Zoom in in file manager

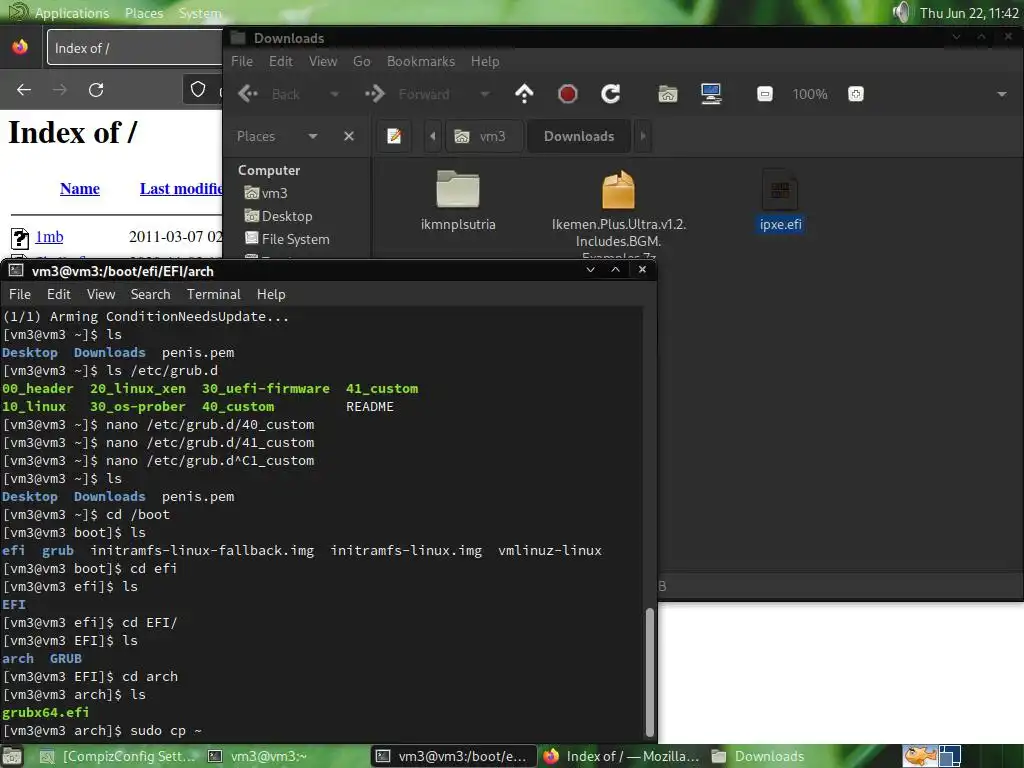tap(856, 94)
